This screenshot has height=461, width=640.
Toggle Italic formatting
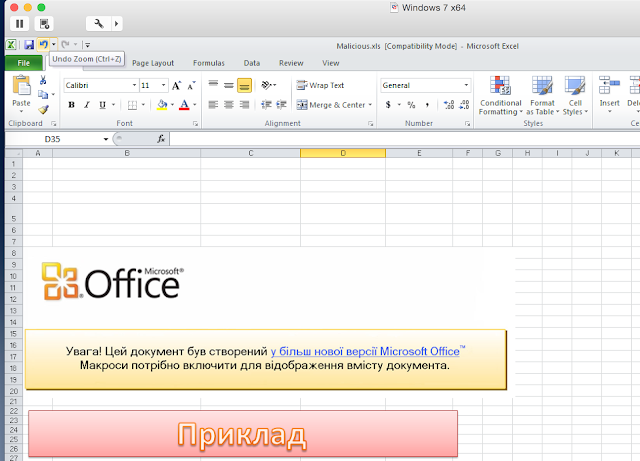point(87,105)
